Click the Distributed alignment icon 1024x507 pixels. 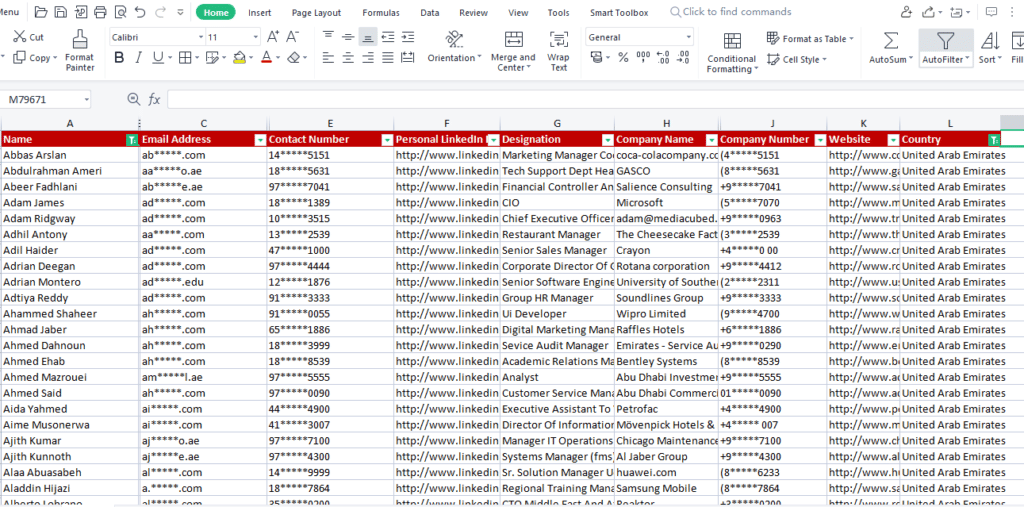[x=408, y=58]
